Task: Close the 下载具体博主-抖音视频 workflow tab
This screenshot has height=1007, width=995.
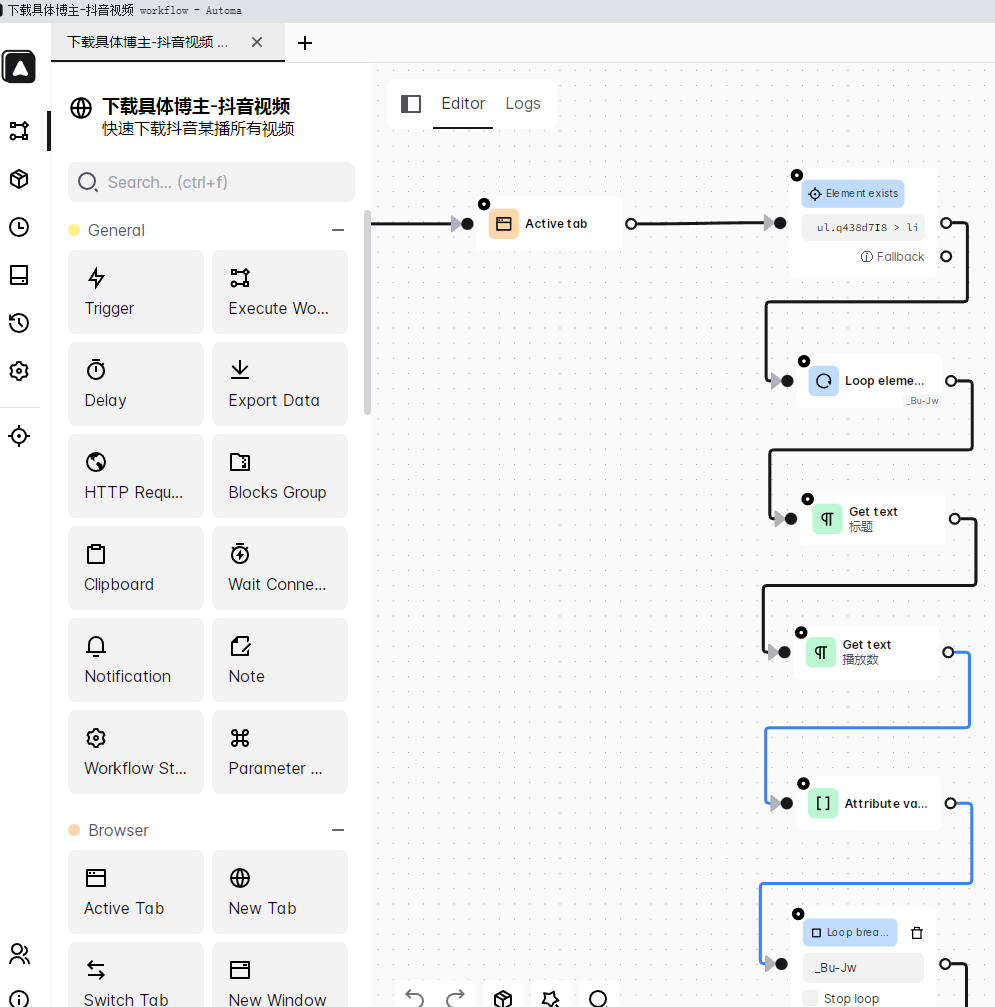Action: click(x=257, y=43)
